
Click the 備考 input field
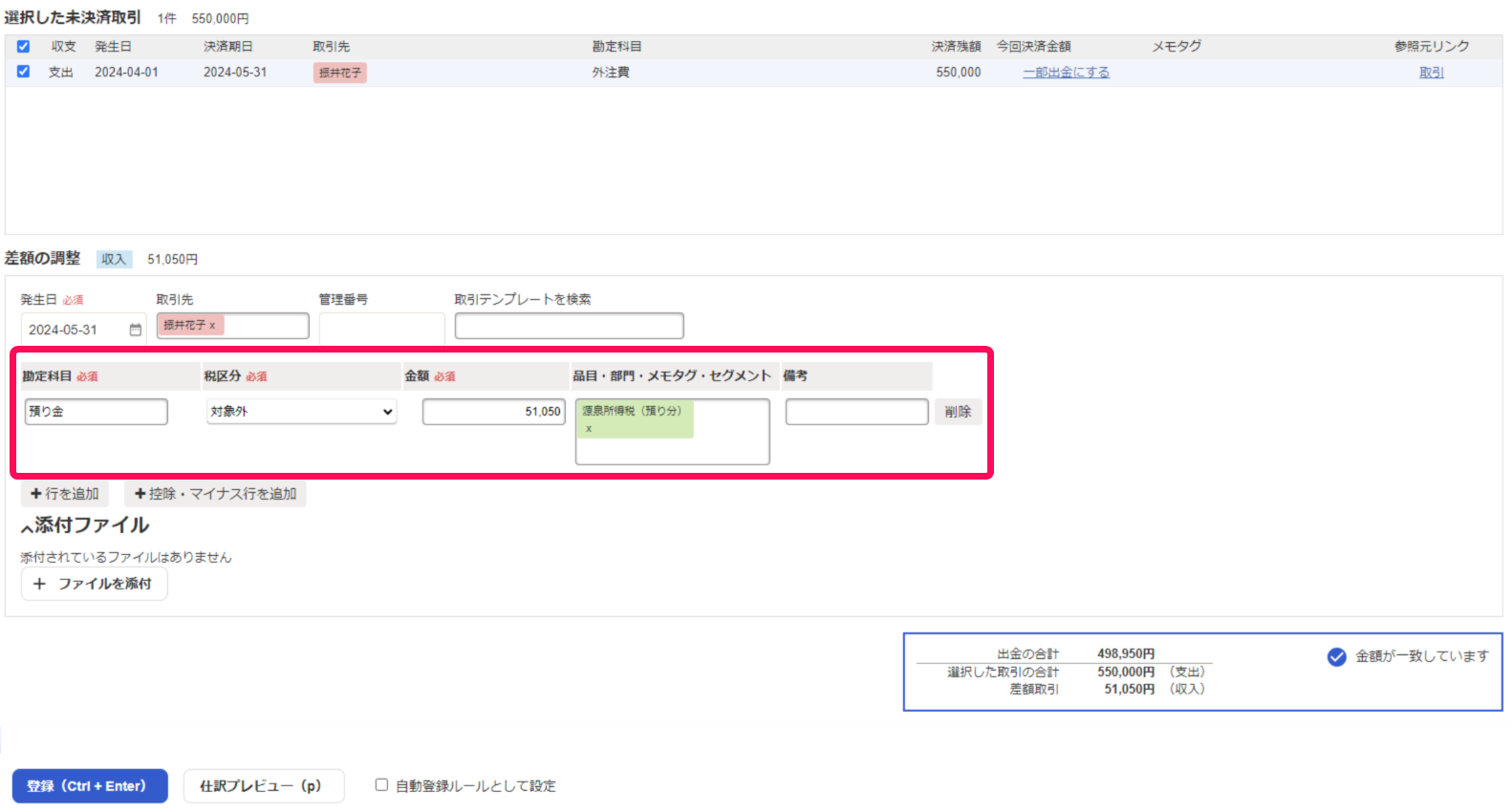point(856,412)
